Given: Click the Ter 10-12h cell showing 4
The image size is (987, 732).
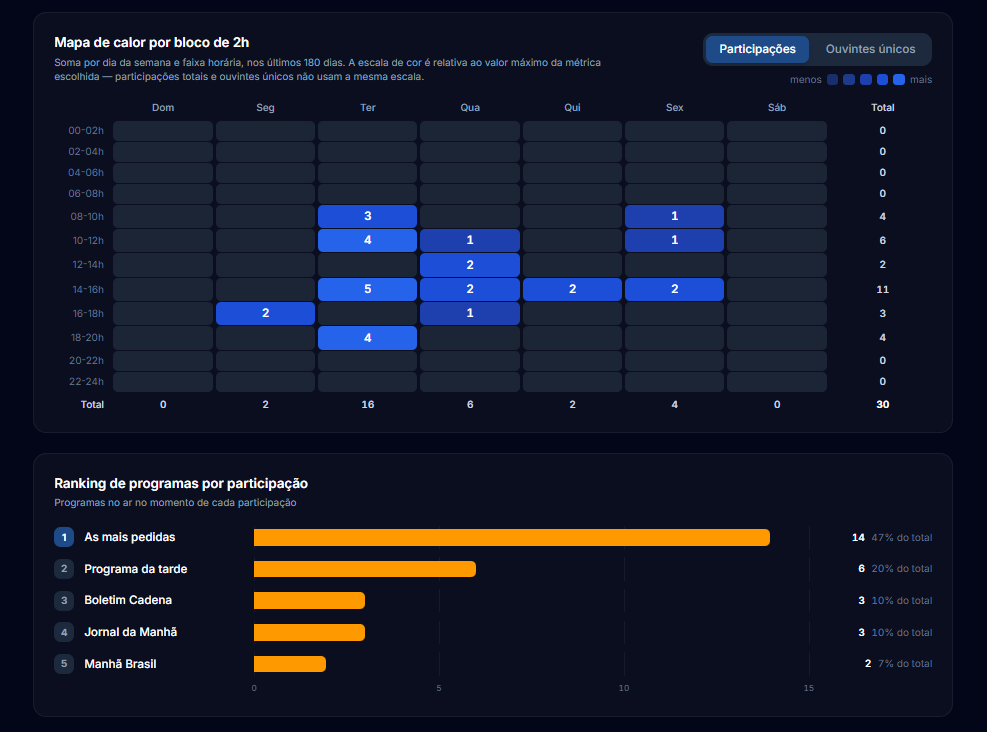Looking at the screenshot, I should click(x=368, y=240).
